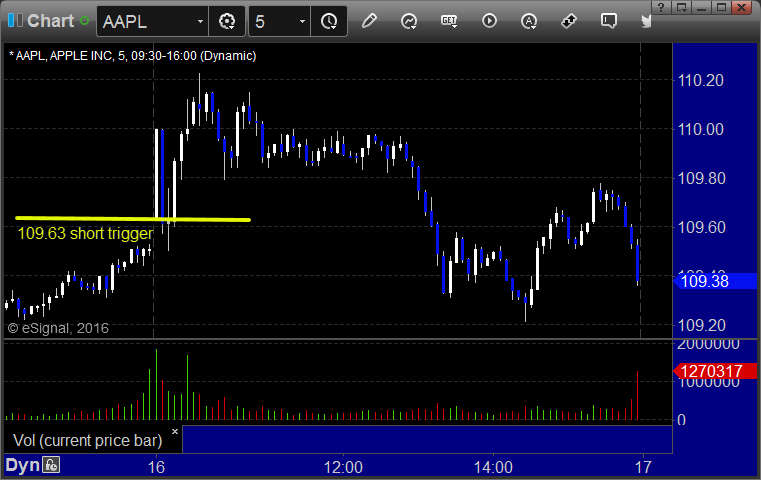The height and width of the screenshot is (480, 761).
Task: Select the pencil drawing tools icon
Action: (x=369, y=21)
